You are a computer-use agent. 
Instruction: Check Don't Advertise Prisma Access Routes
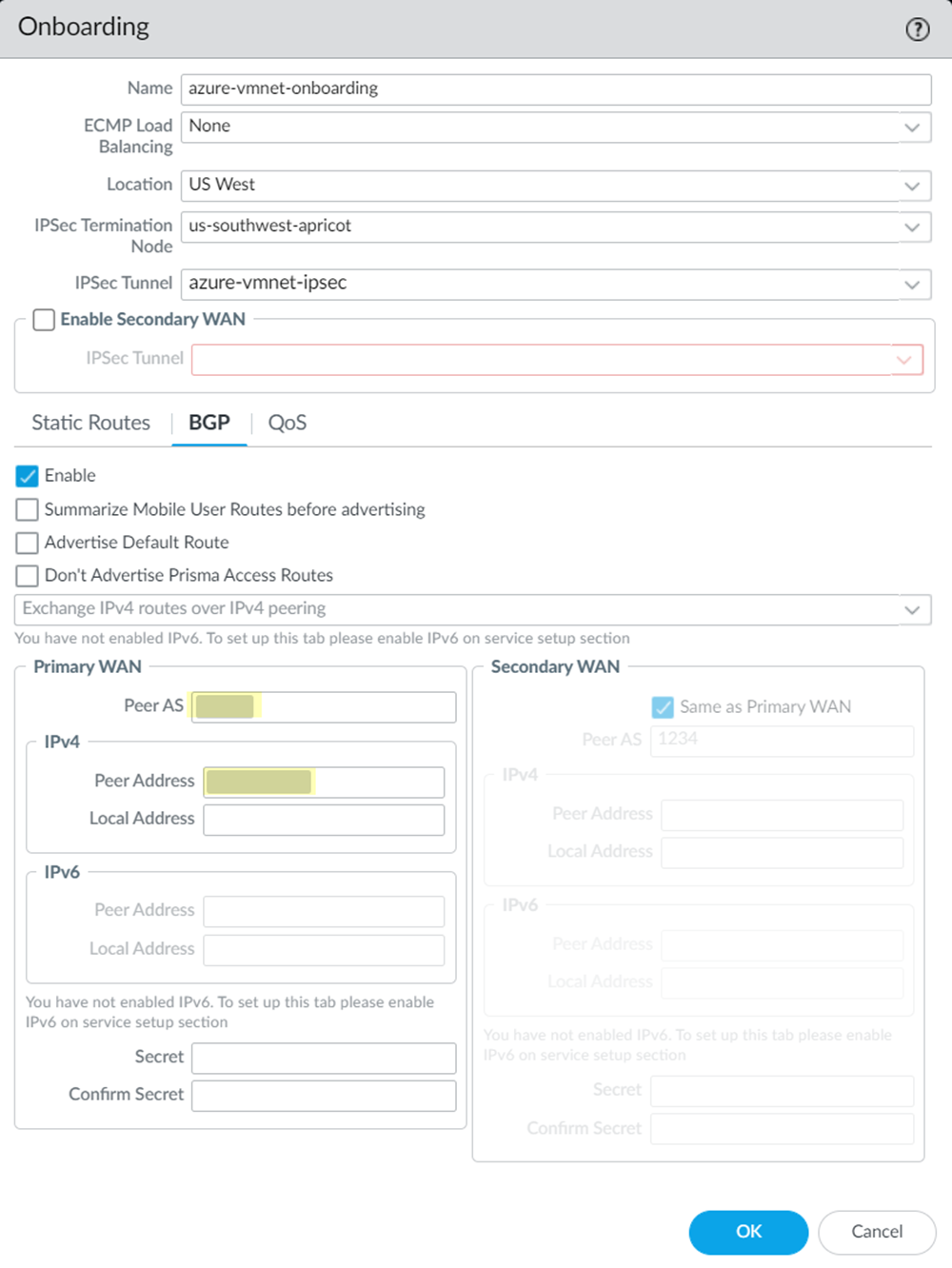tap(28, 576)
